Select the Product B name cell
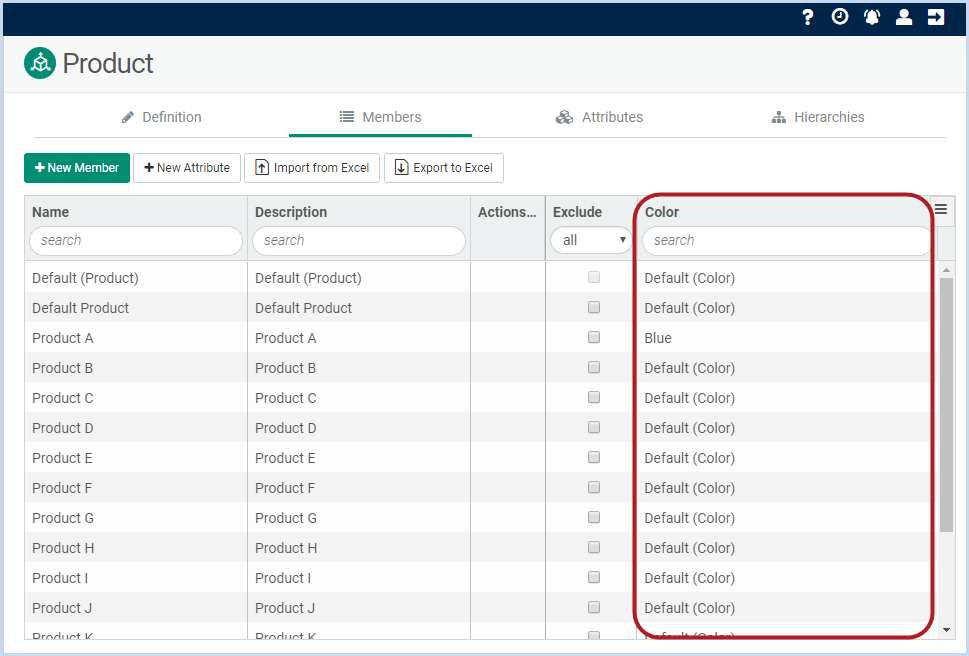This screenshot has width=969, height=656. [136, 368]
